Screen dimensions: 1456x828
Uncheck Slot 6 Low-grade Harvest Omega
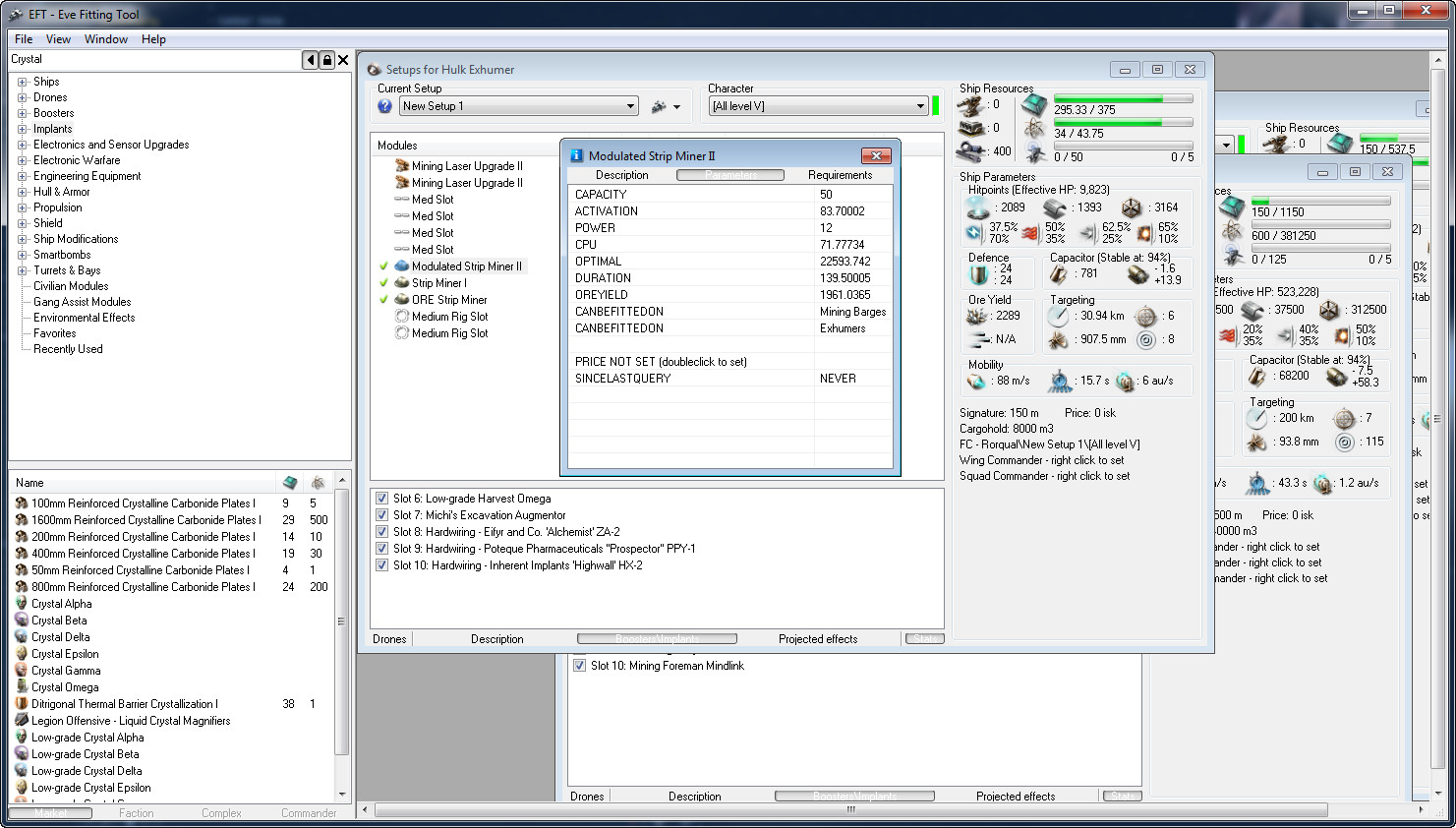coord(381,499)
